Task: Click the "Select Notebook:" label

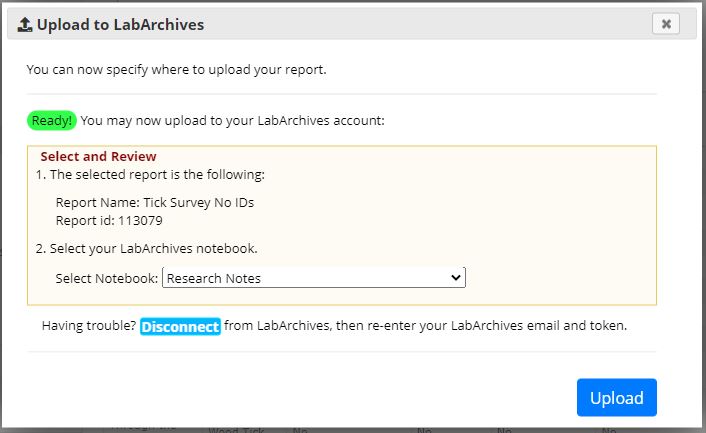Action: tap(107, 278)
